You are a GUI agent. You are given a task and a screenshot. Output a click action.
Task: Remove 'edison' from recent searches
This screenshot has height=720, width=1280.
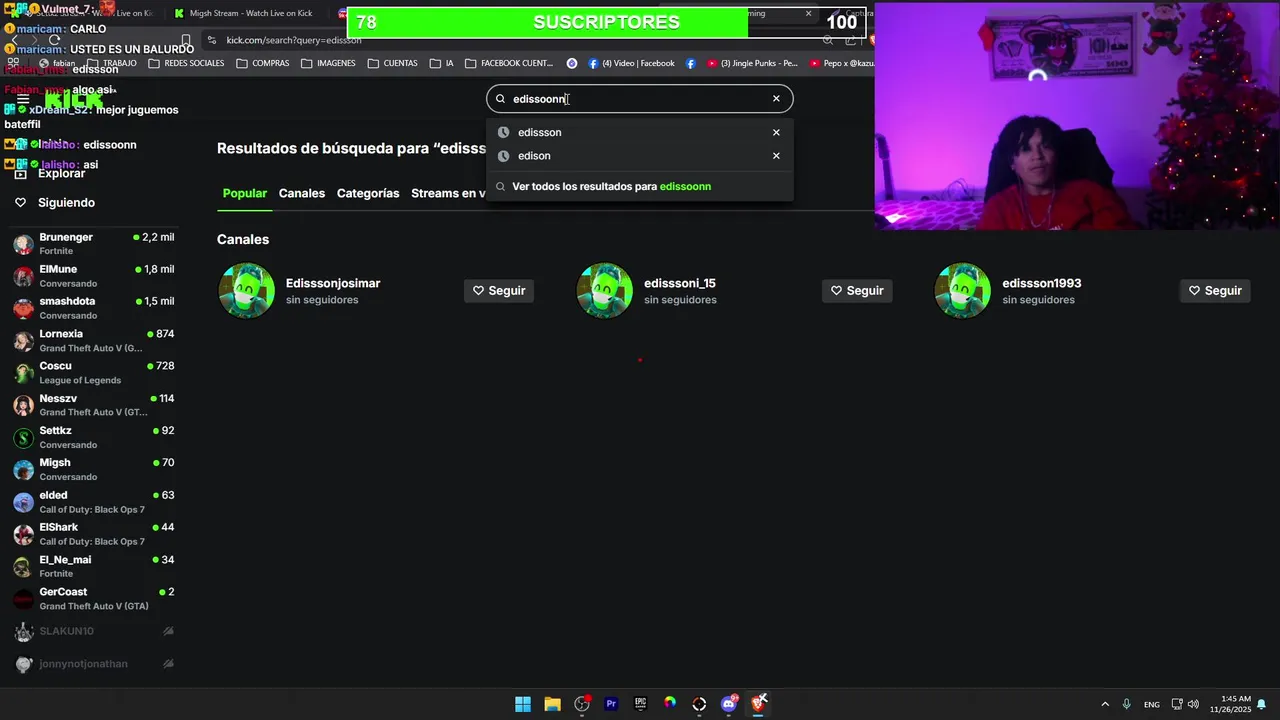tap(776, 156)
